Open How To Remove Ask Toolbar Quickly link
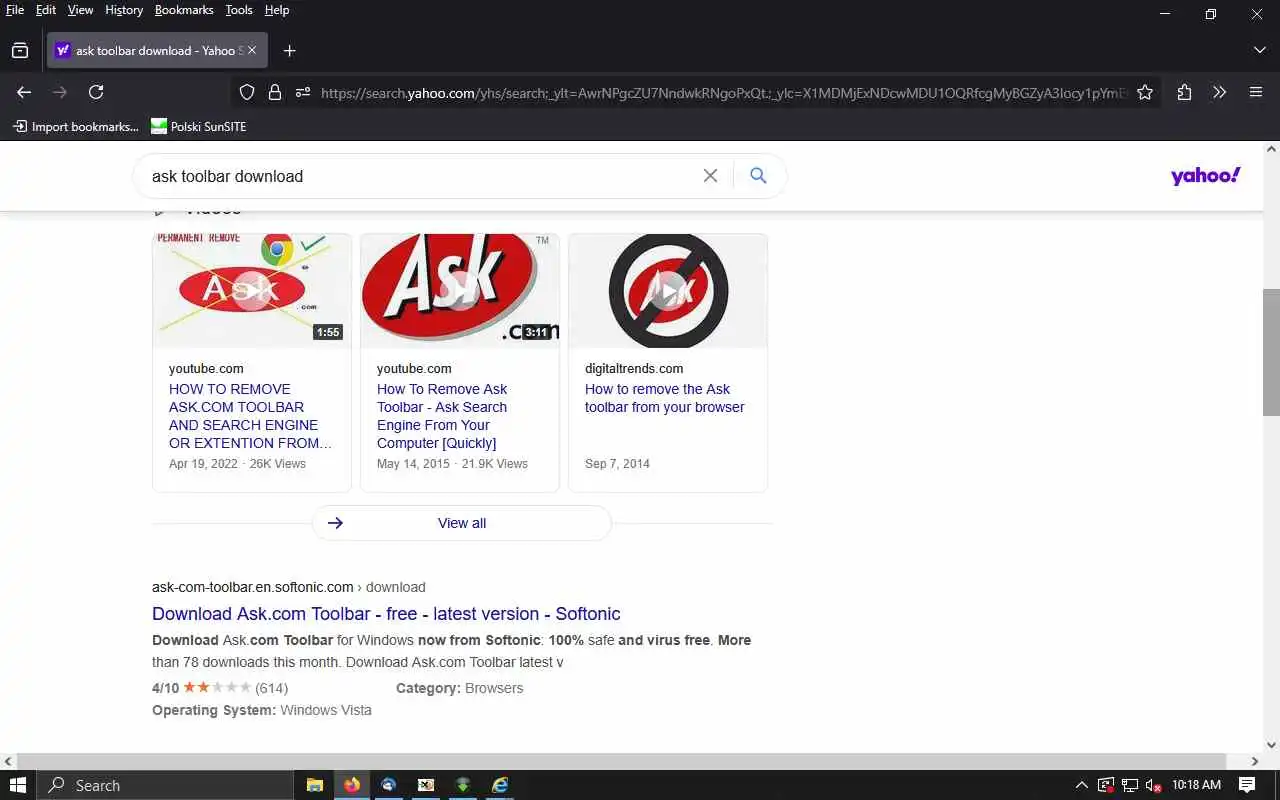 [x=443, y=416]
